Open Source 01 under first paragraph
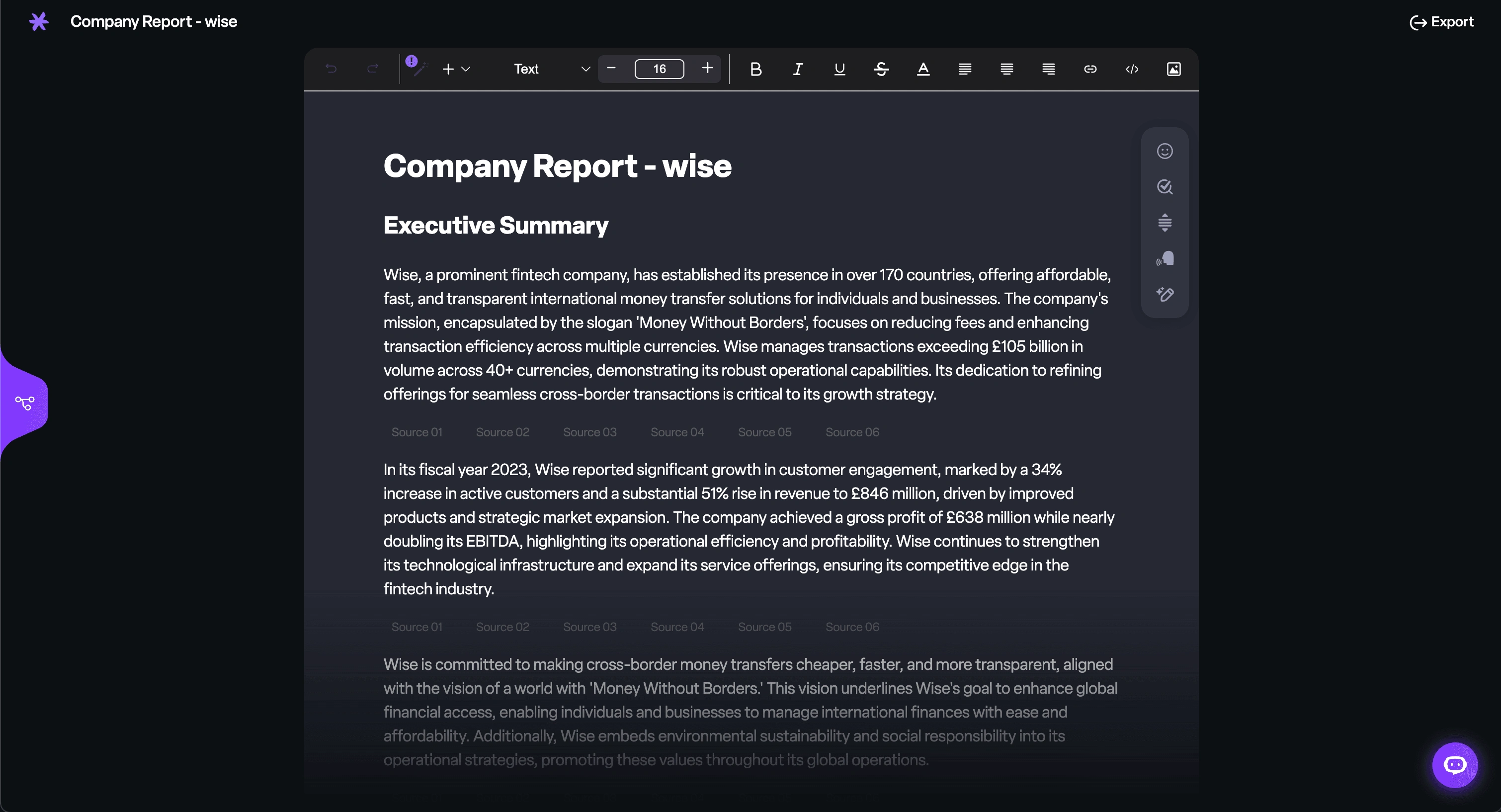 [417, 432]
